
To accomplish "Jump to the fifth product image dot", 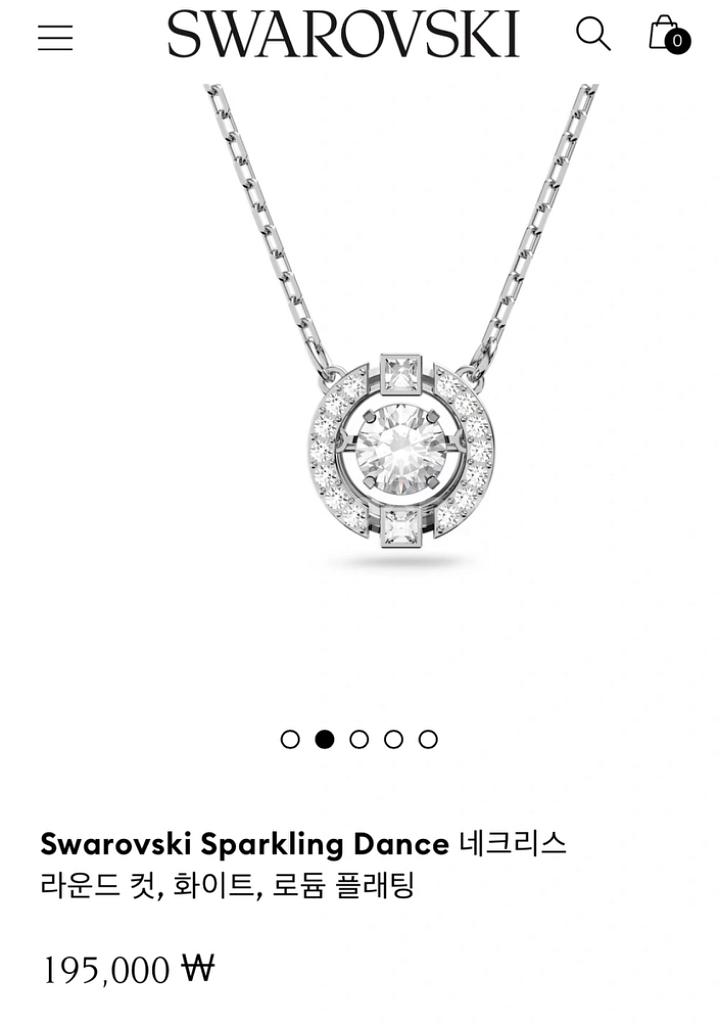I will point(428,739).
